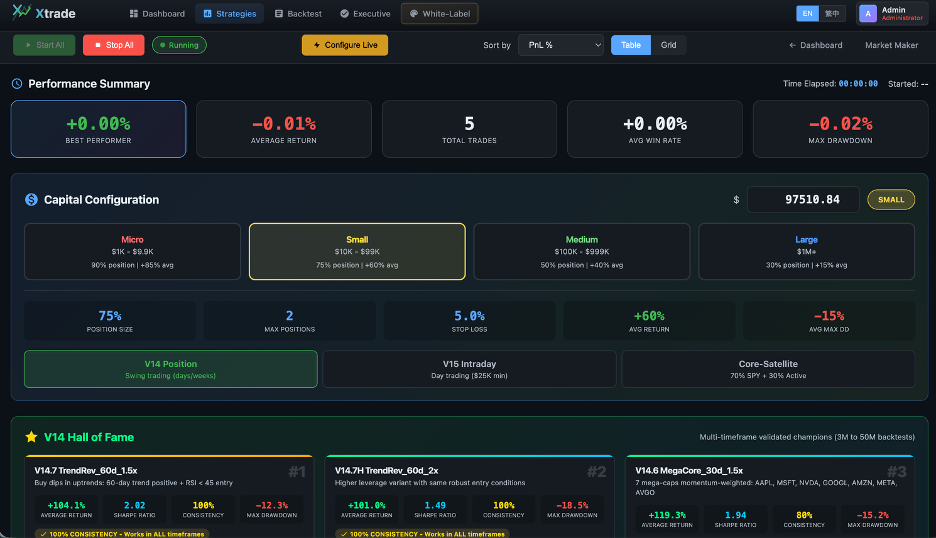
Task: Open the V14.7 TrendRev_60d_1.5x card
Action: tap(170, 496)
